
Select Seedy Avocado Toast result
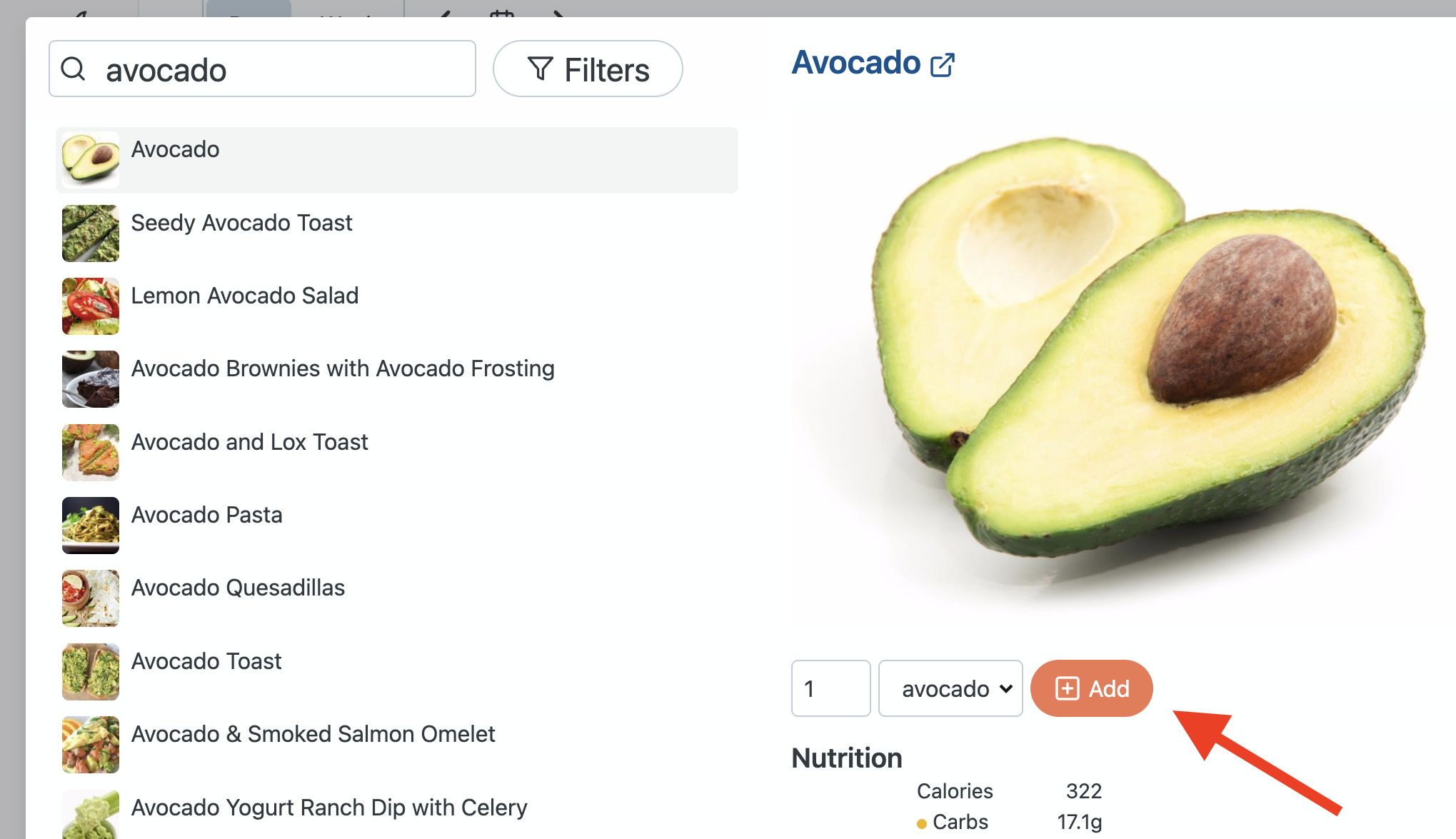click(x=241, y=223)
